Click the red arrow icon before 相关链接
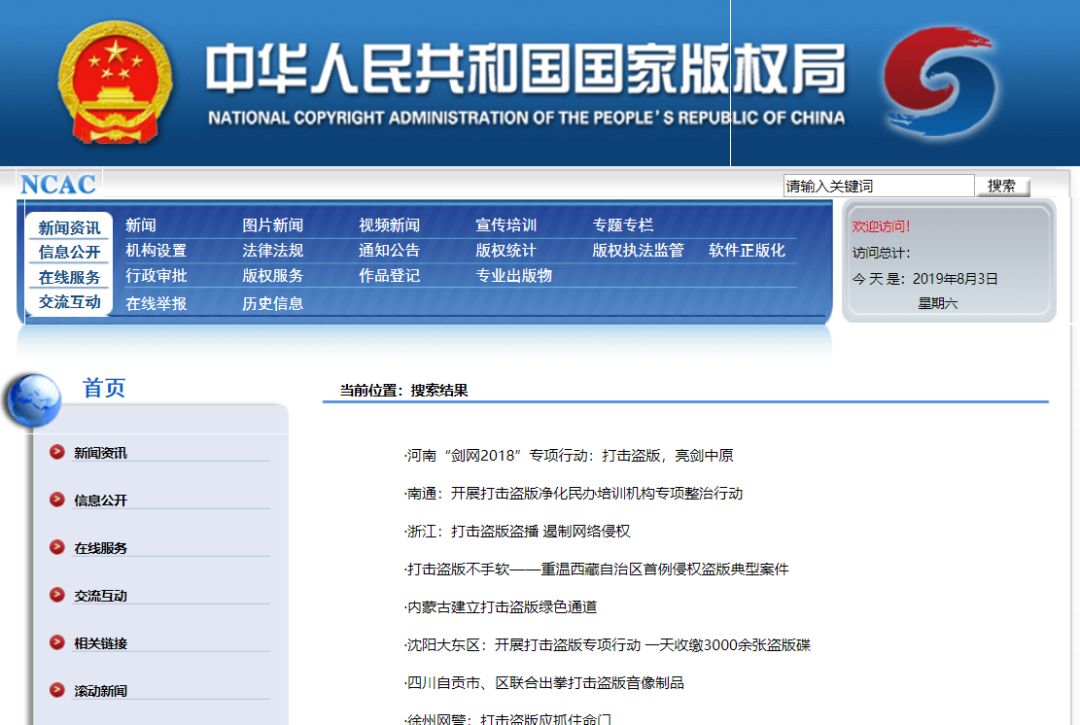The image size is (1080, 725). [57, 643]
